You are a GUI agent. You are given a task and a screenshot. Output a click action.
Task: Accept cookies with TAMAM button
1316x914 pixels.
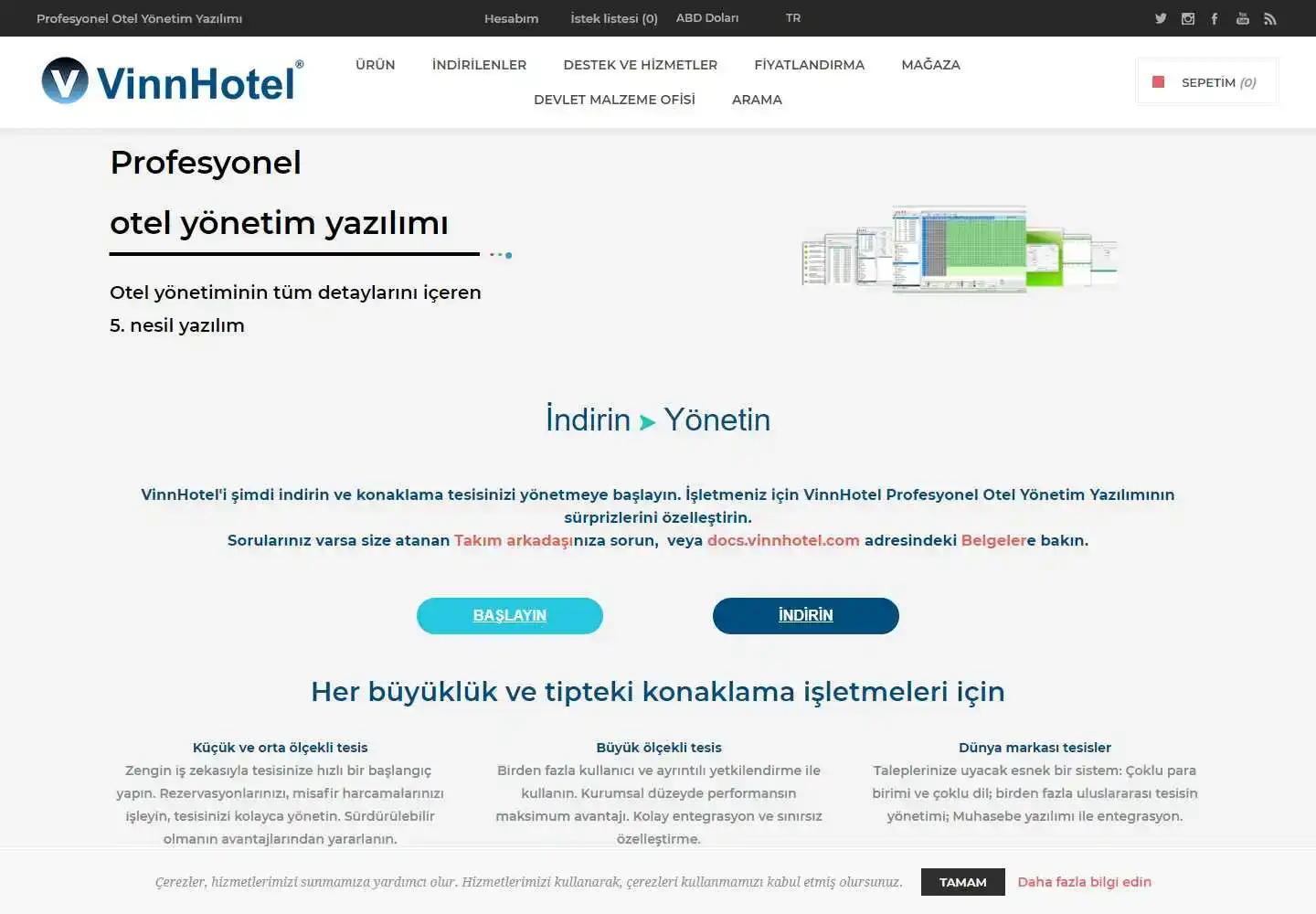[x=963, y=882]
